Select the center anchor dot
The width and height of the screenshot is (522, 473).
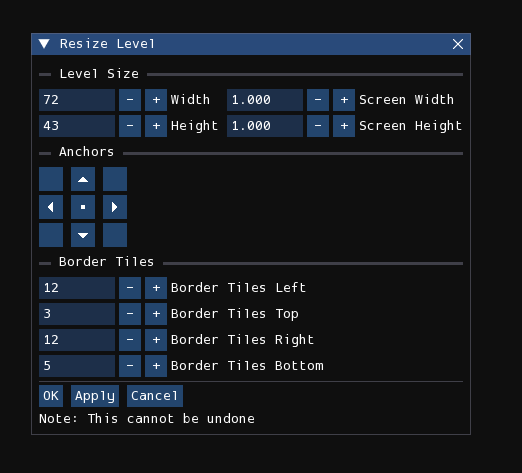[x=83, y=207]
